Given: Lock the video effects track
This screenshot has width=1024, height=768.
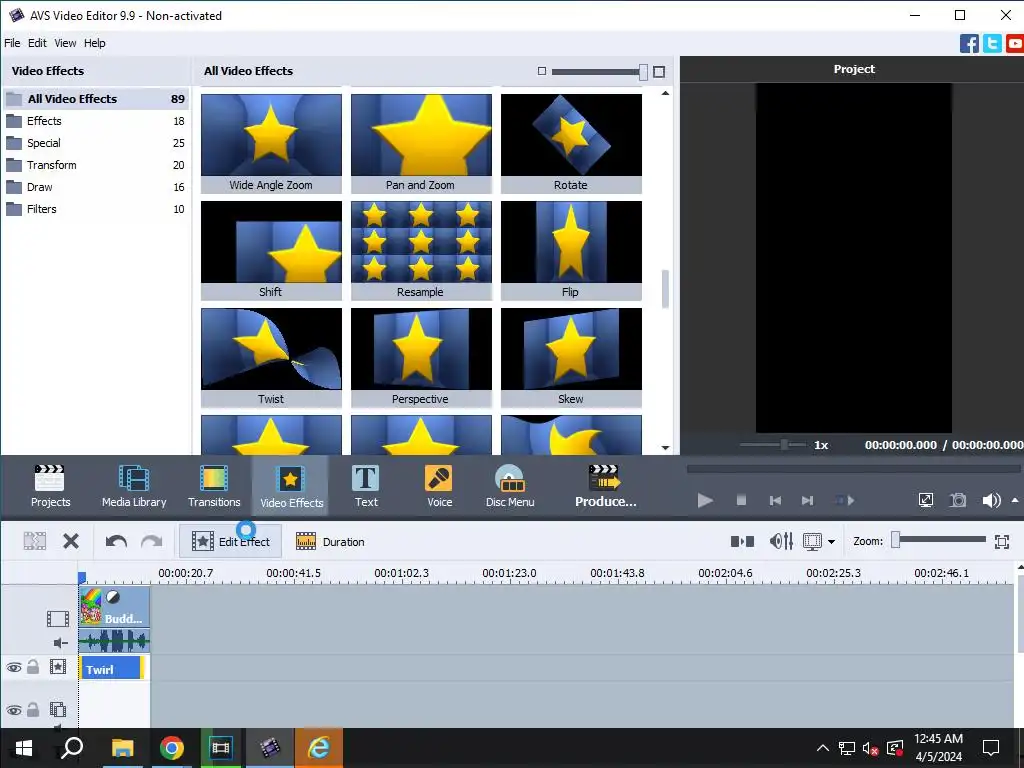Looking at the screenshot, I should point(33,667).
